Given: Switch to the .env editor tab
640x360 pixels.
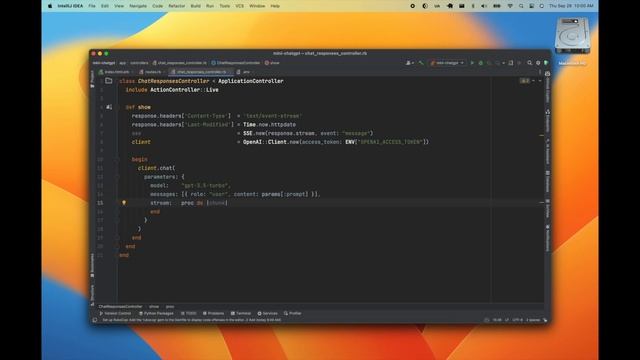Looking at the screenshot, I should click(244, 72).
